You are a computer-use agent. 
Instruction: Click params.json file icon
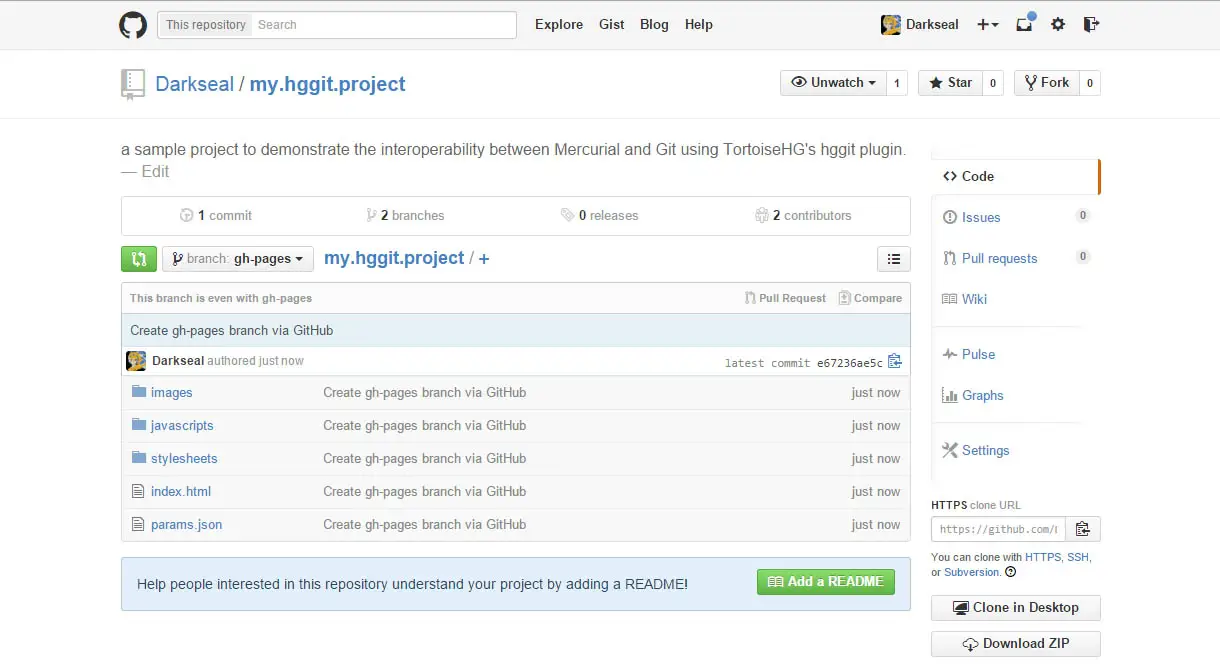[x=139, y=524]
